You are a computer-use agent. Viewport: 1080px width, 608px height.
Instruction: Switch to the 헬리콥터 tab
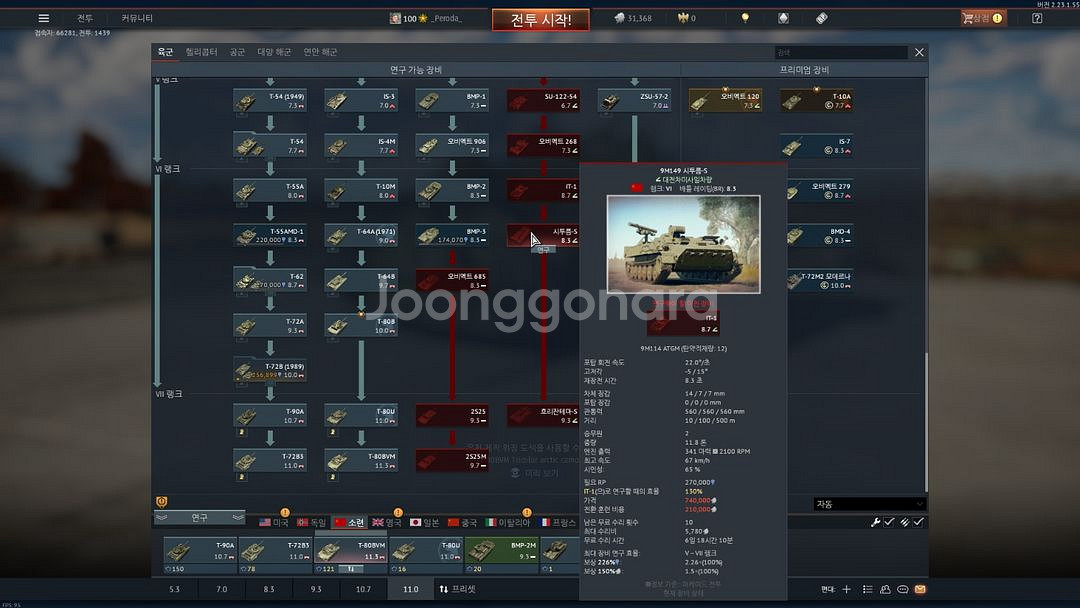pyautogui.click(x=201, y=52)
